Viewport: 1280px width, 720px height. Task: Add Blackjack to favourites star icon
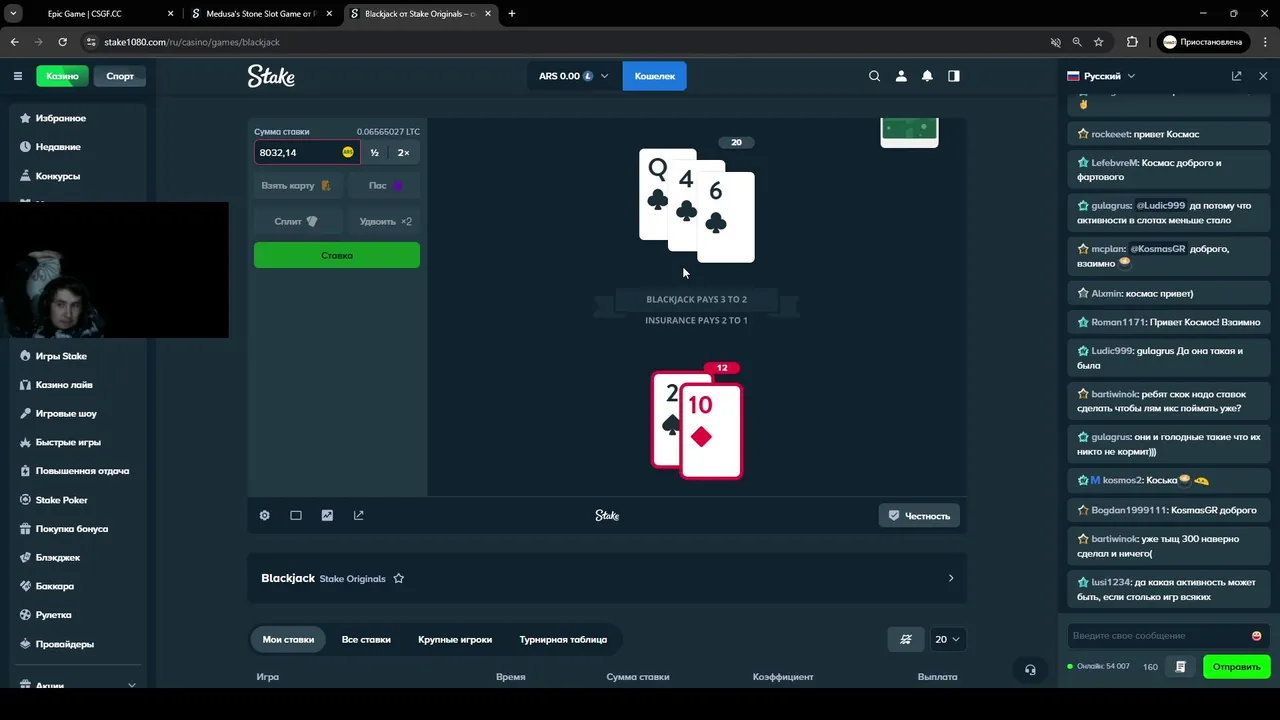tap(399, 578)
